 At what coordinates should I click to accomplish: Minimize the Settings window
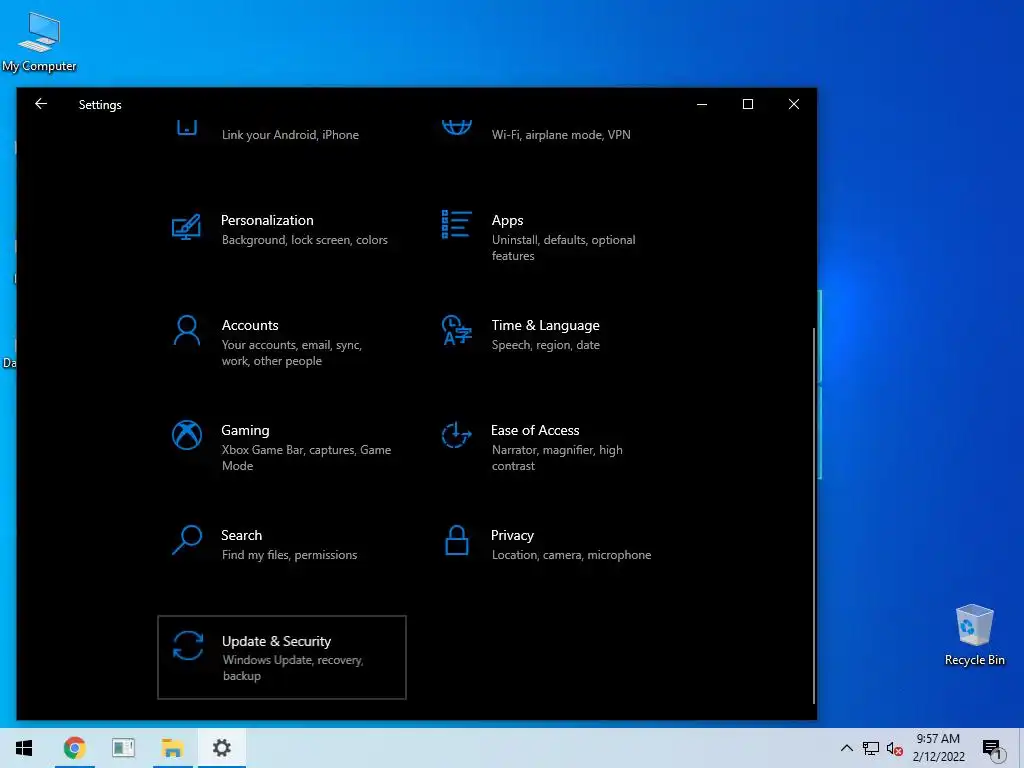coord(702,104)
